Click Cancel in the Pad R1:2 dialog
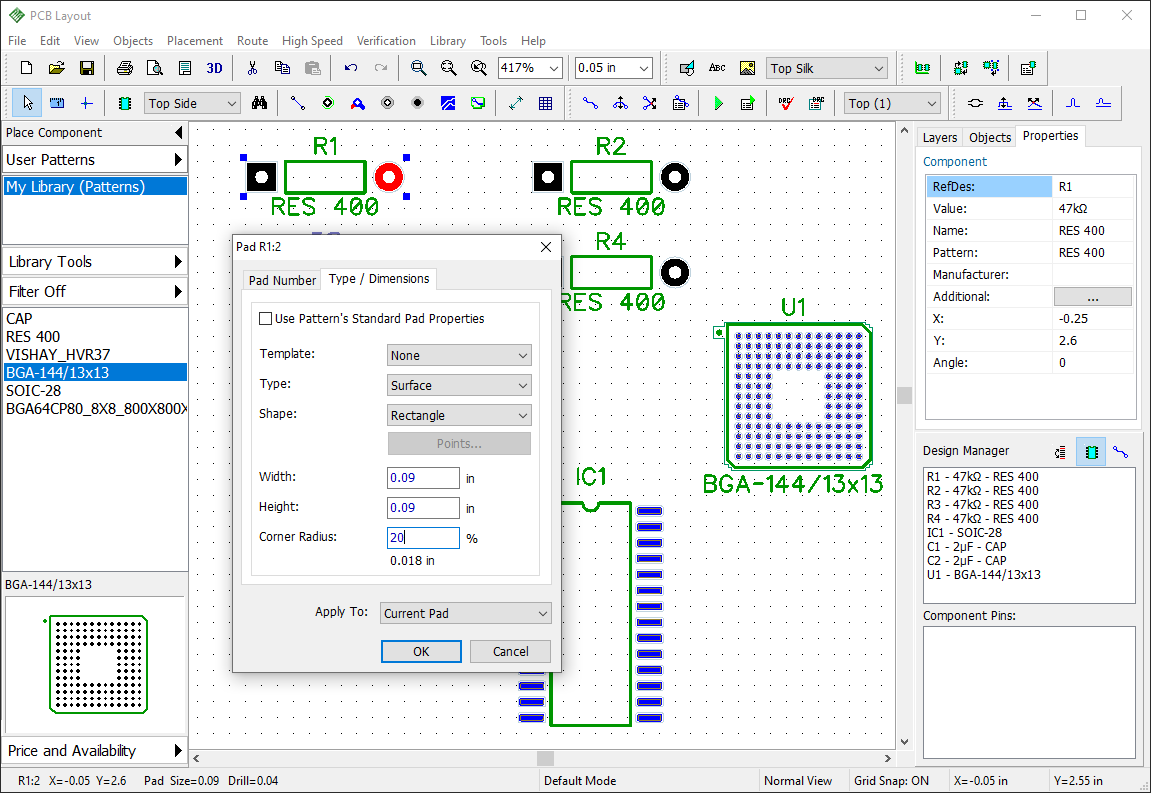The image size is (1151, 793). pyautogui.click(x=510, y=651)
